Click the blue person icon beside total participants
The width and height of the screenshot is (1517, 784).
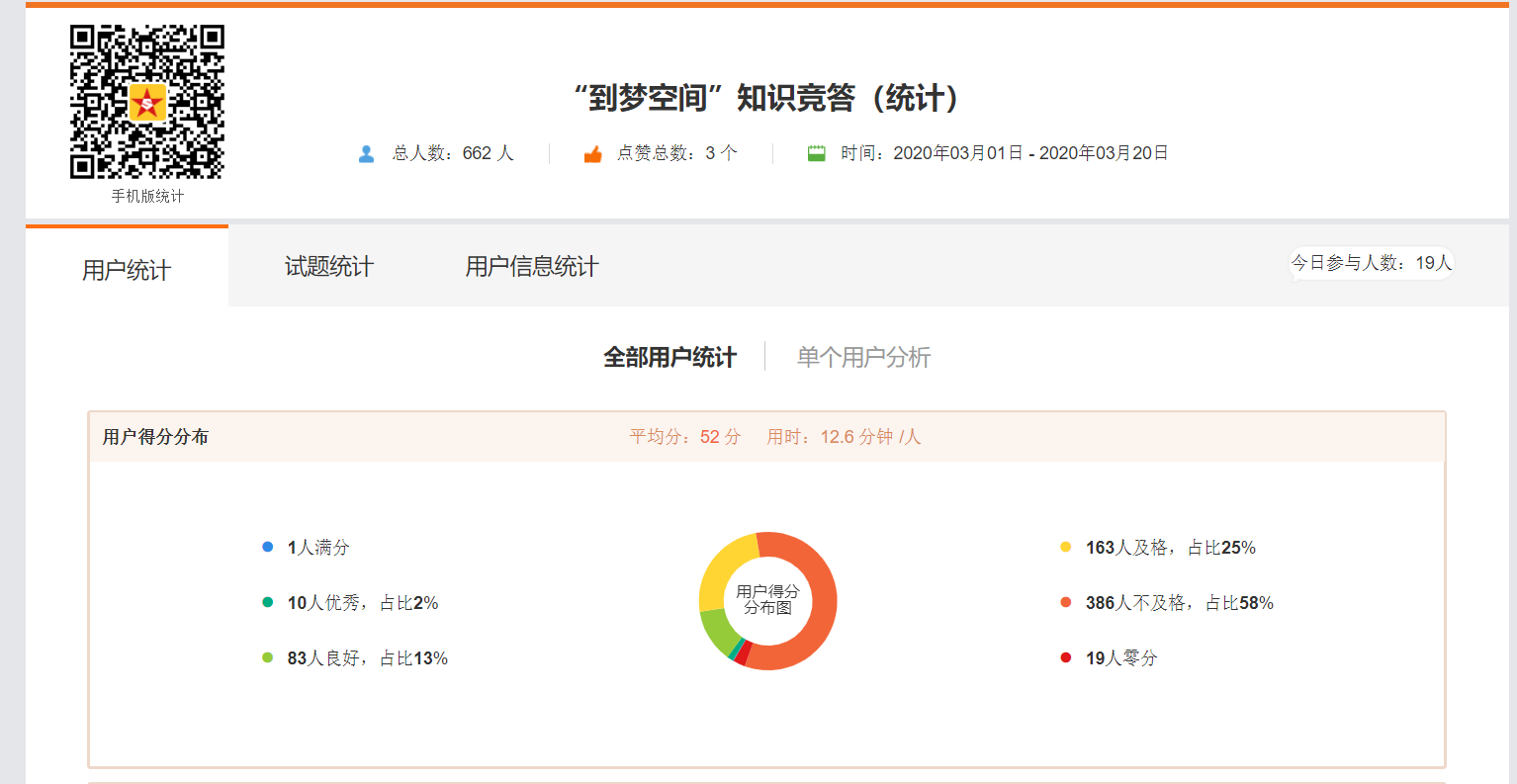click(x=366, y=154)
